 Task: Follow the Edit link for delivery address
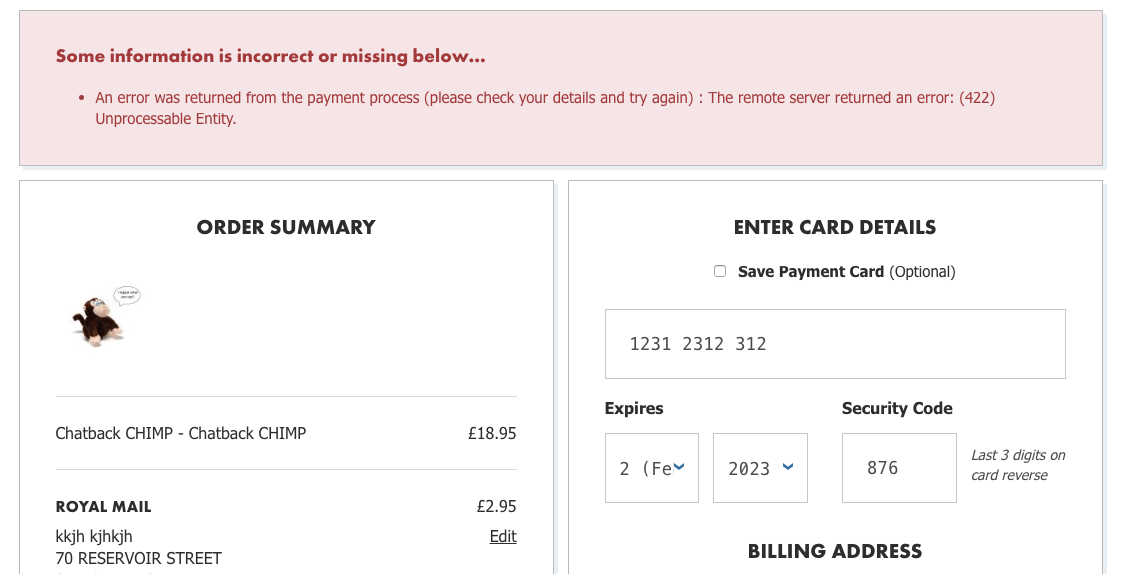[503, 537]
